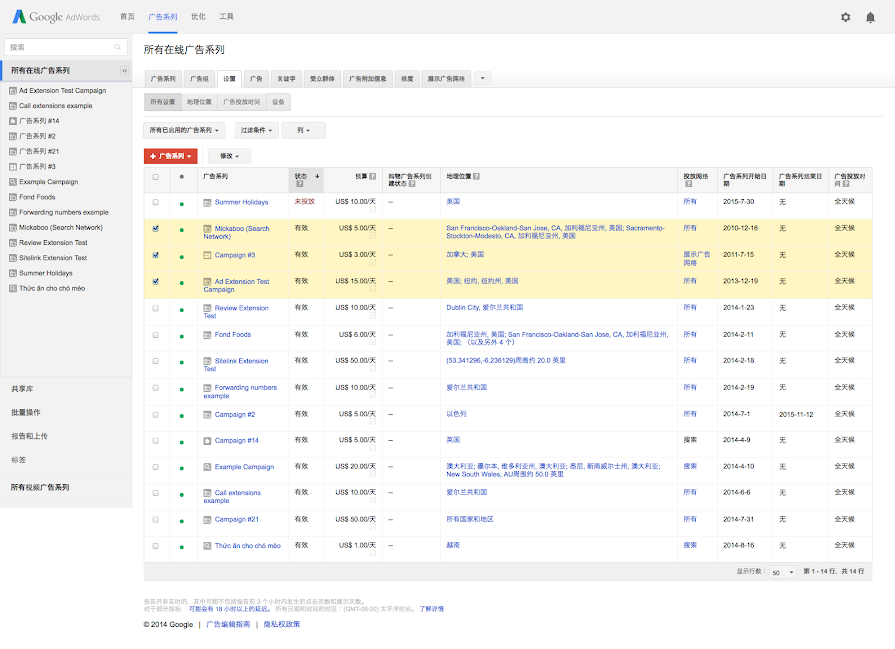
Task: Click the help icon beside 地理位置 column header
Action: pyautogui.click(x=476, y=176)
